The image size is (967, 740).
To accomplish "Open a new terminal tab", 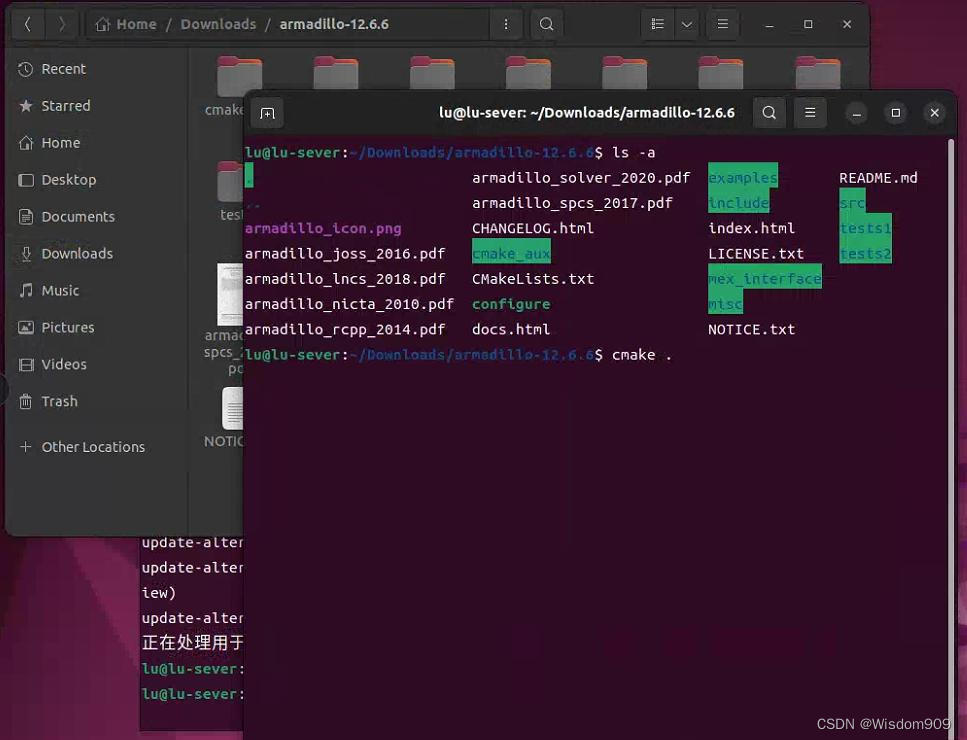I will click(x=266, y=113).
